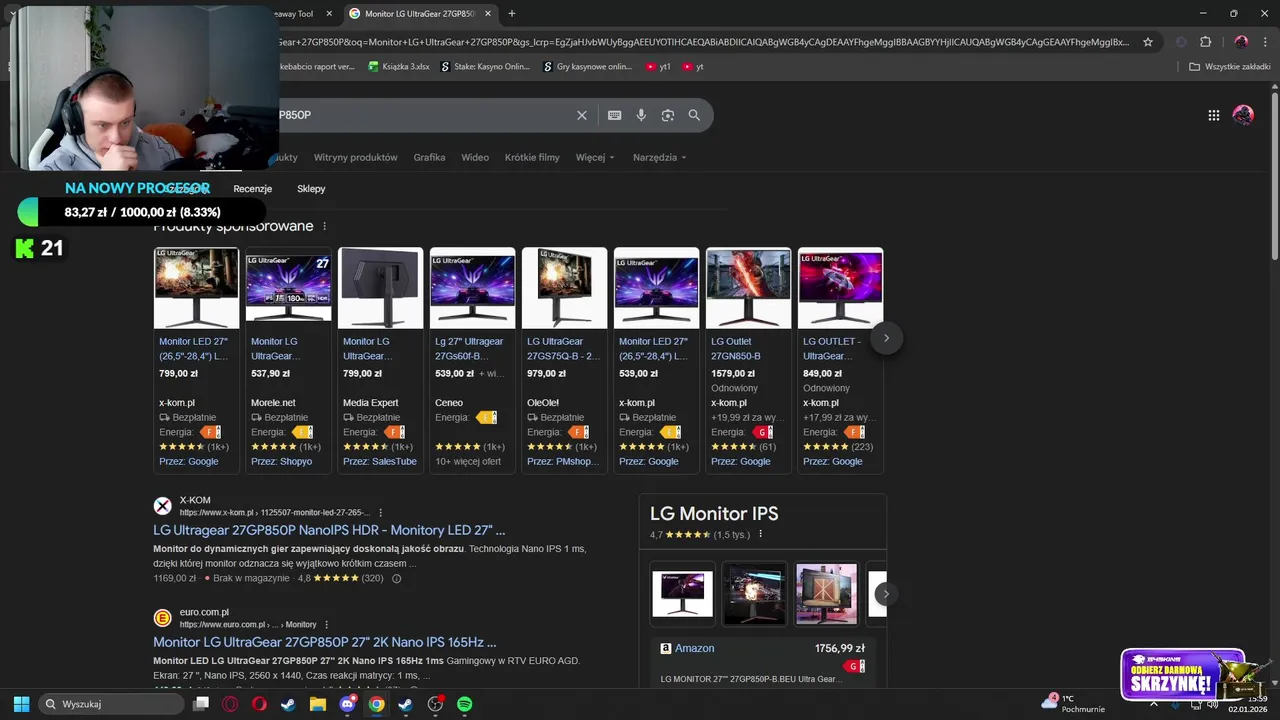
Task: Open the 'yt' YouTube bookmark
Action: coord(693,67)
